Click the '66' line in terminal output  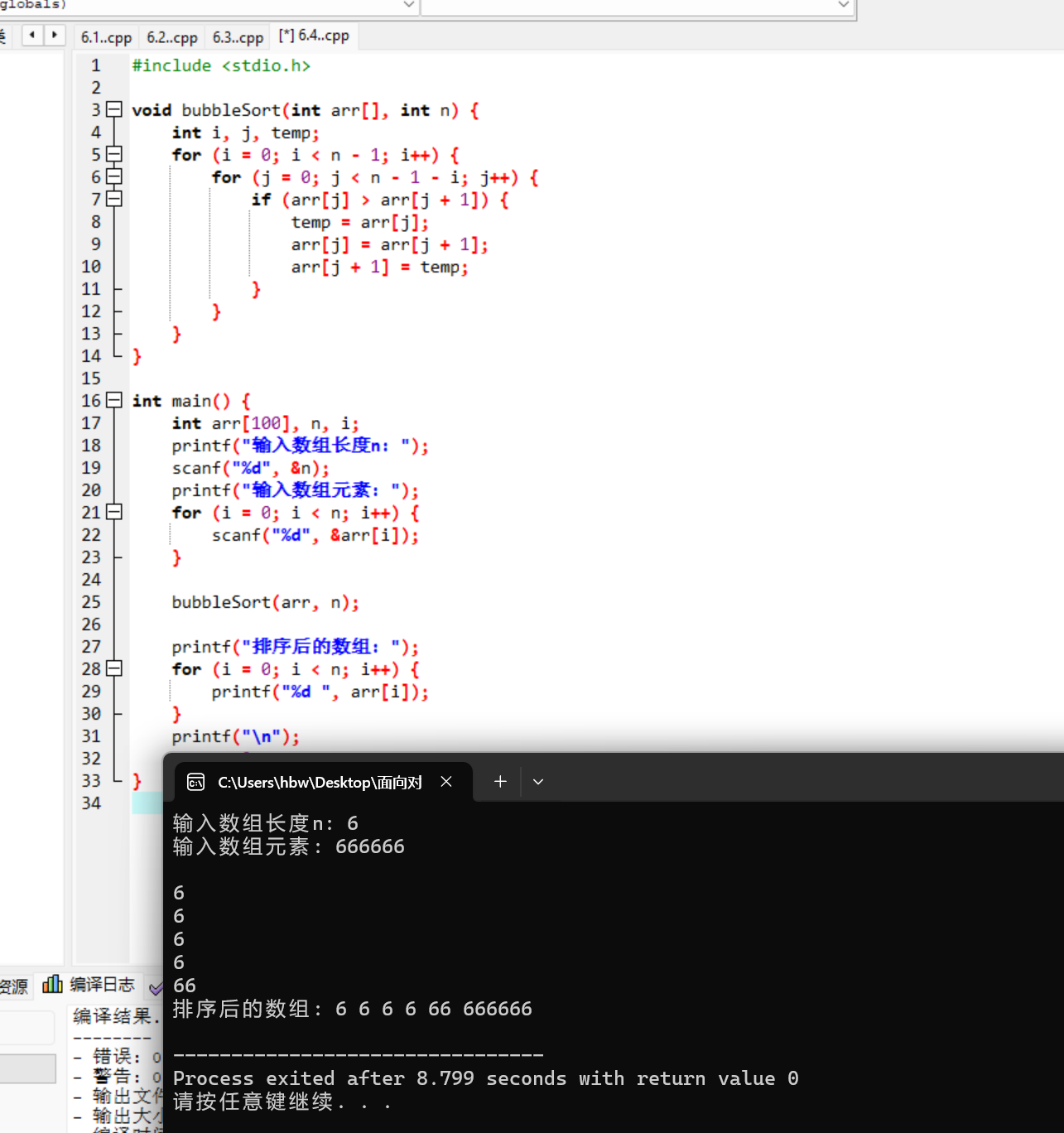pyautogui.click(x=185, y=986)
